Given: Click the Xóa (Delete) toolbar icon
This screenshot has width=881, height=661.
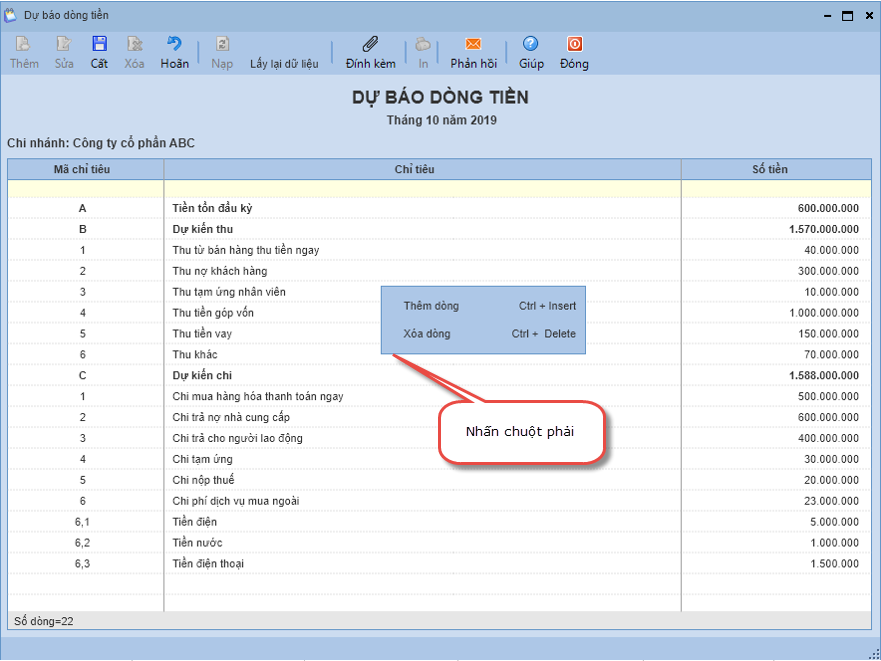Looking at the screenshot, I should (x=134, y=45).
